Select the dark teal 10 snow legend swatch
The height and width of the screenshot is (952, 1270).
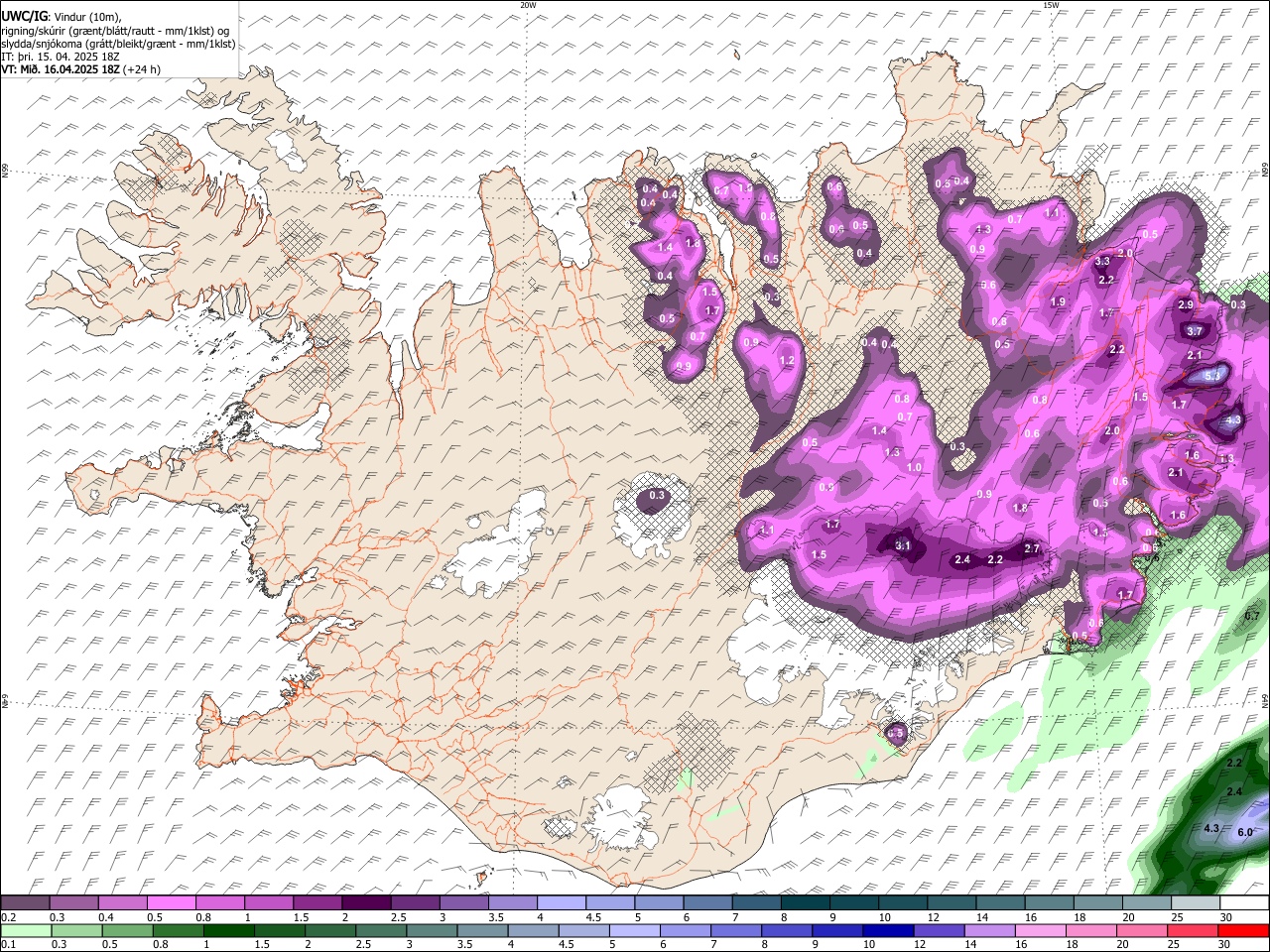[x=903, y=903]
